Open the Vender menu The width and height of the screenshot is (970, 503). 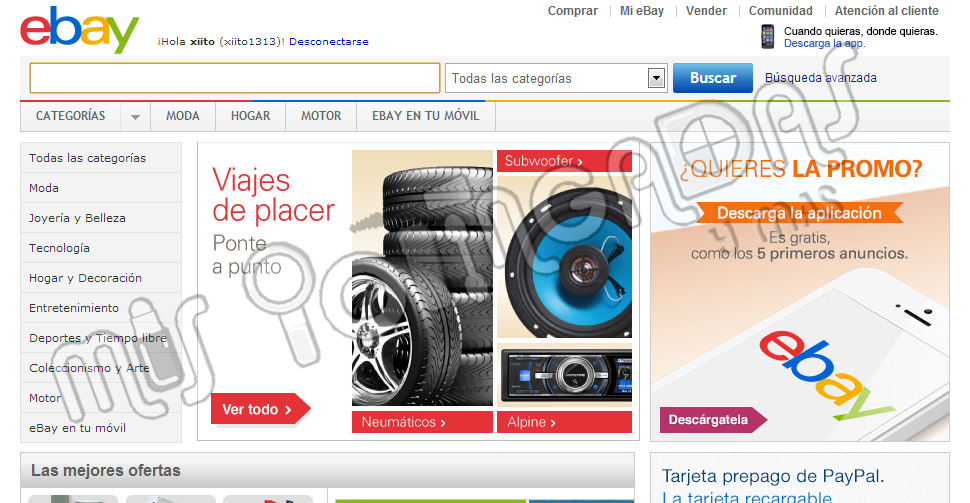click(x=706, y=11)
